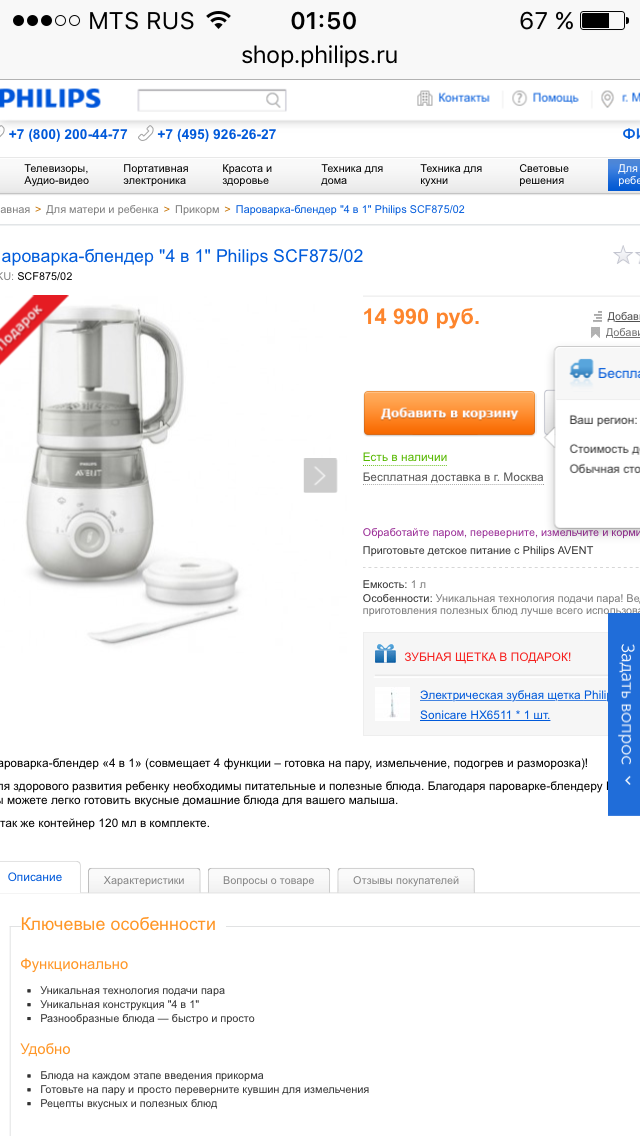Click Добавить в корзину button
The height and width of the screenshot is (1136, 640).
click(449, 413)
